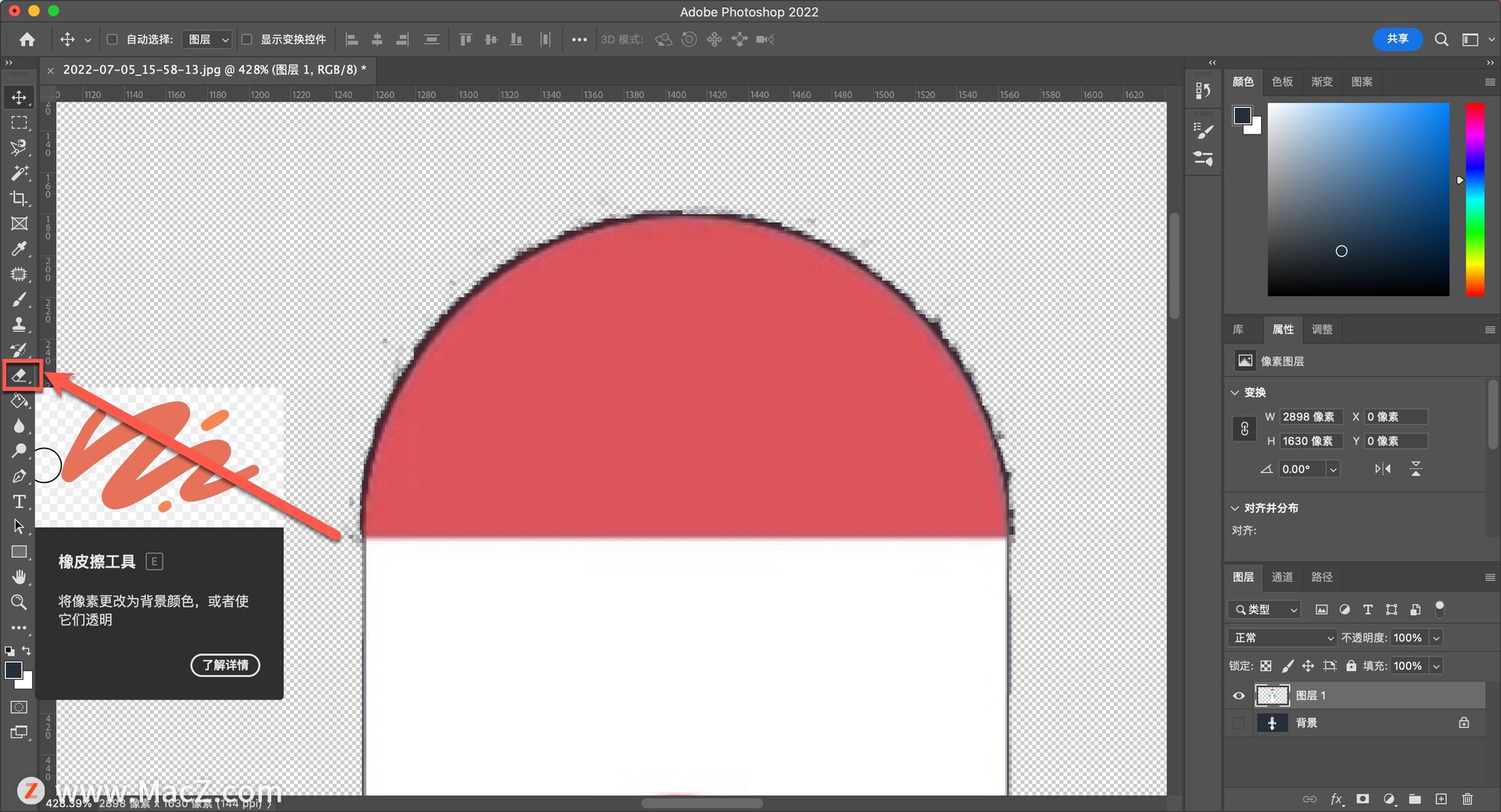Screen dimensions: 1501x812
Task: Select the Move tool in toolbar
Action: (19, 98)
